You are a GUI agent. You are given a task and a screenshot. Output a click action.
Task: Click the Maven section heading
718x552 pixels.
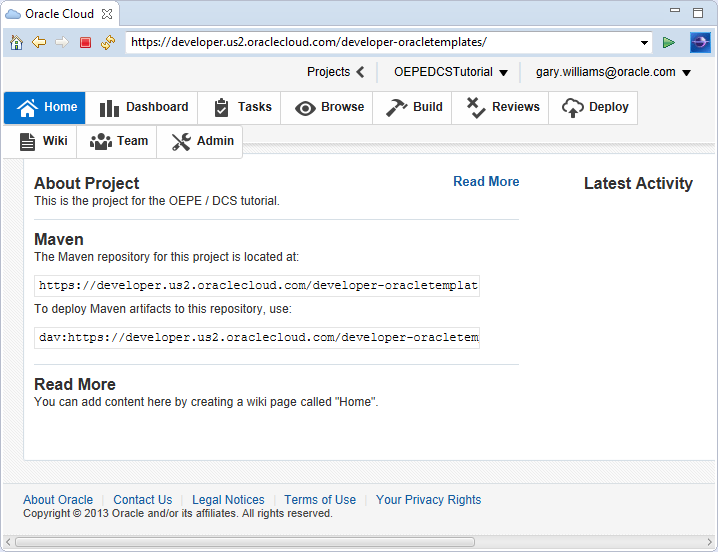tap(59, 240)
